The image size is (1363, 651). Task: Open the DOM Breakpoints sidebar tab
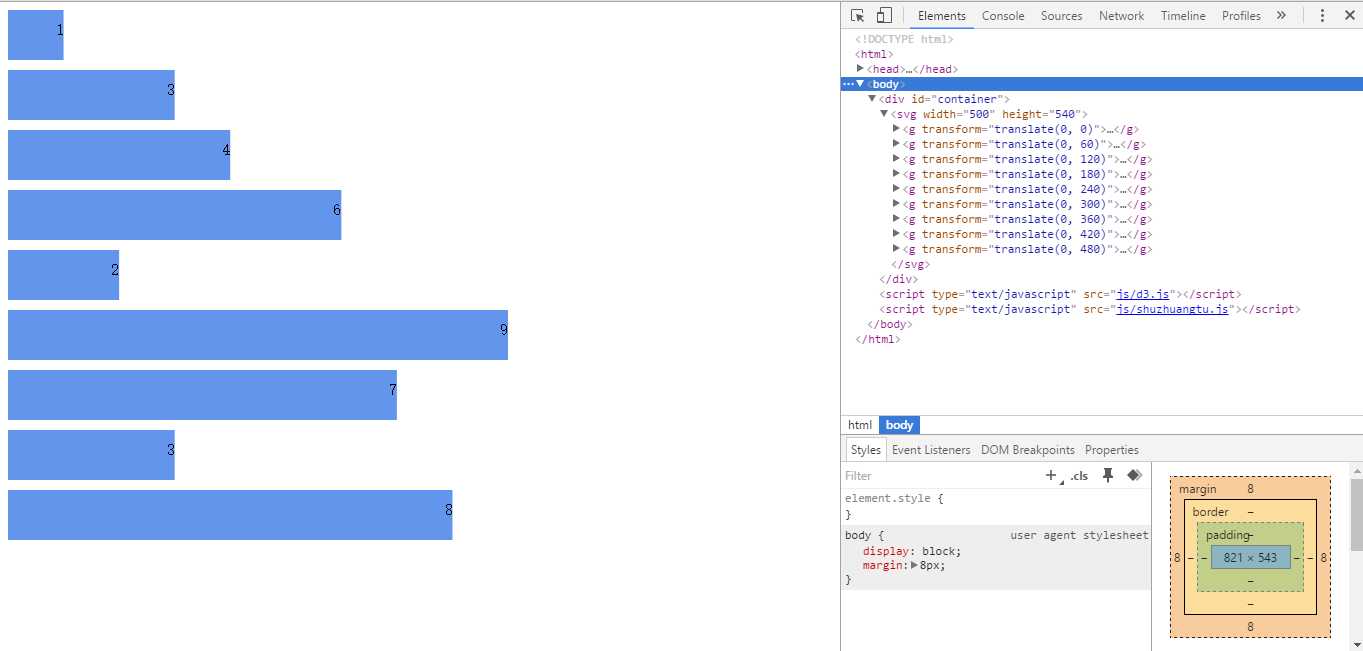click(1028, 450)
